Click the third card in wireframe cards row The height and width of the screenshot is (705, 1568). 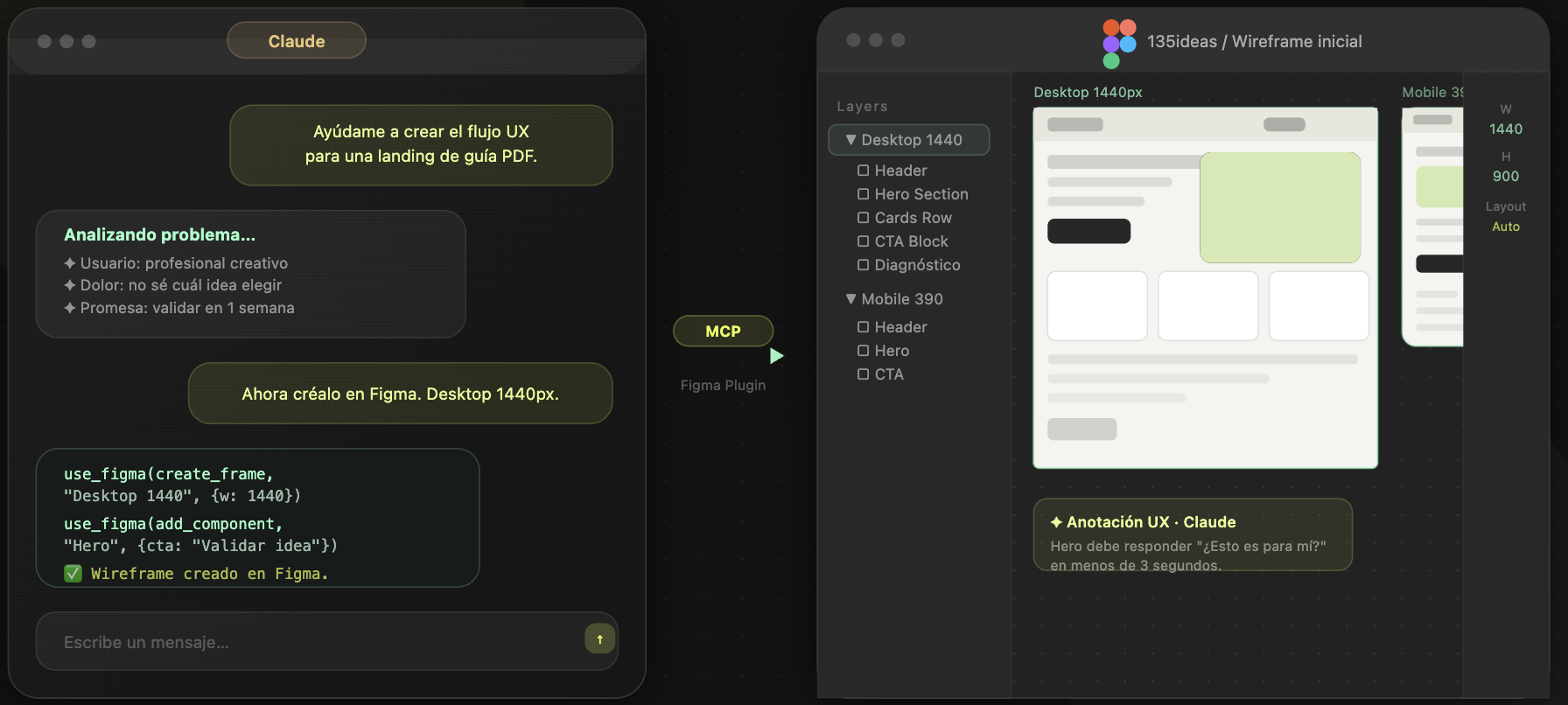pos(1319,305)
